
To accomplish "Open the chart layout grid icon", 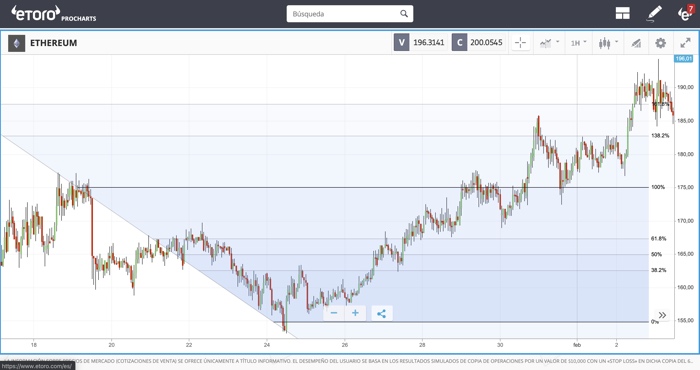I will [622, 13].
